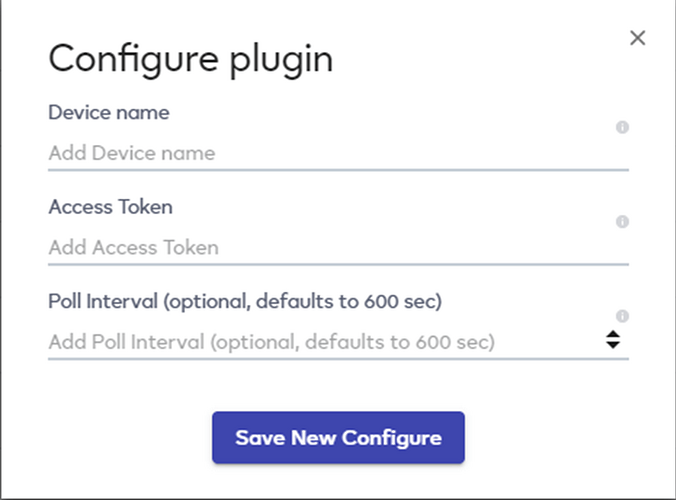This screenshot has height=500, width=676.
Task: Decrease Poll Interval with down arrow
Action: pos(613,344)
